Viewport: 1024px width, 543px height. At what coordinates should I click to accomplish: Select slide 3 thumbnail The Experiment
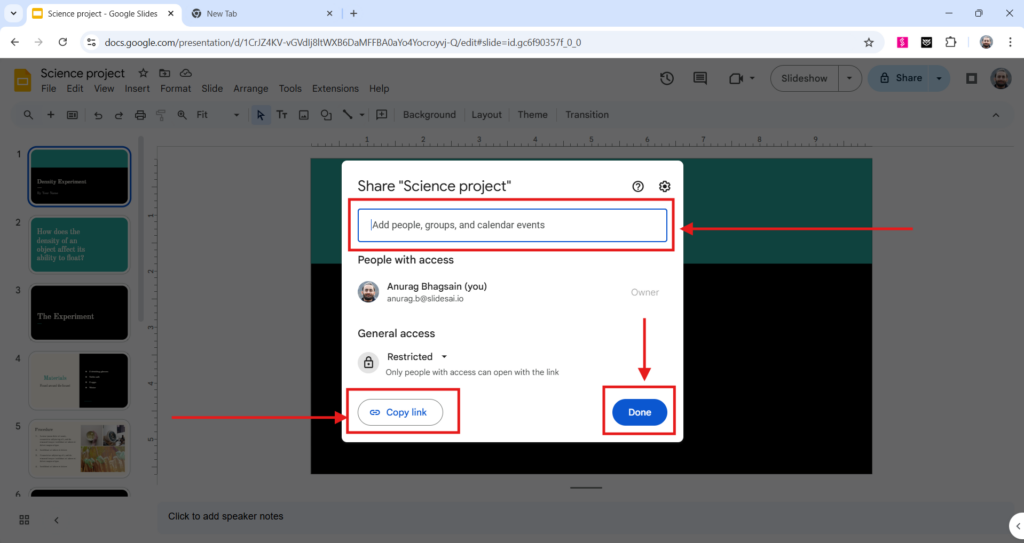point(79,312)
